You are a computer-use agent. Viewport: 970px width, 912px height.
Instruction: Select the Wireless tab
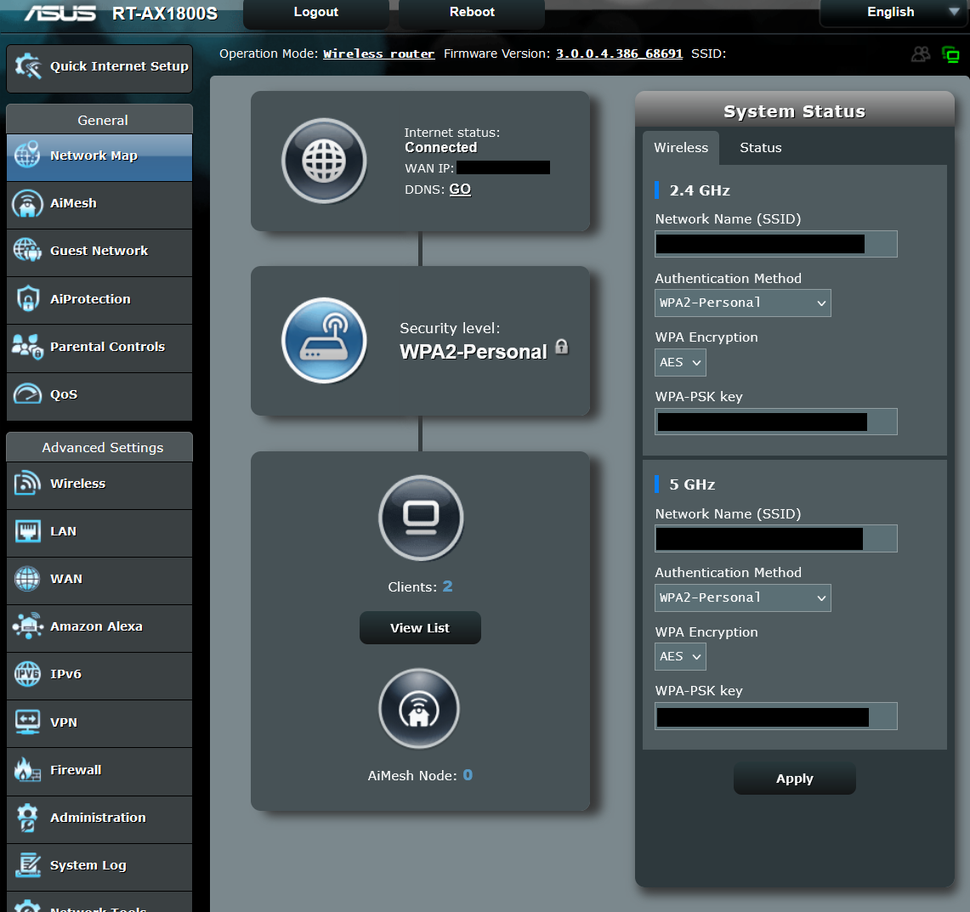(681, 147)
